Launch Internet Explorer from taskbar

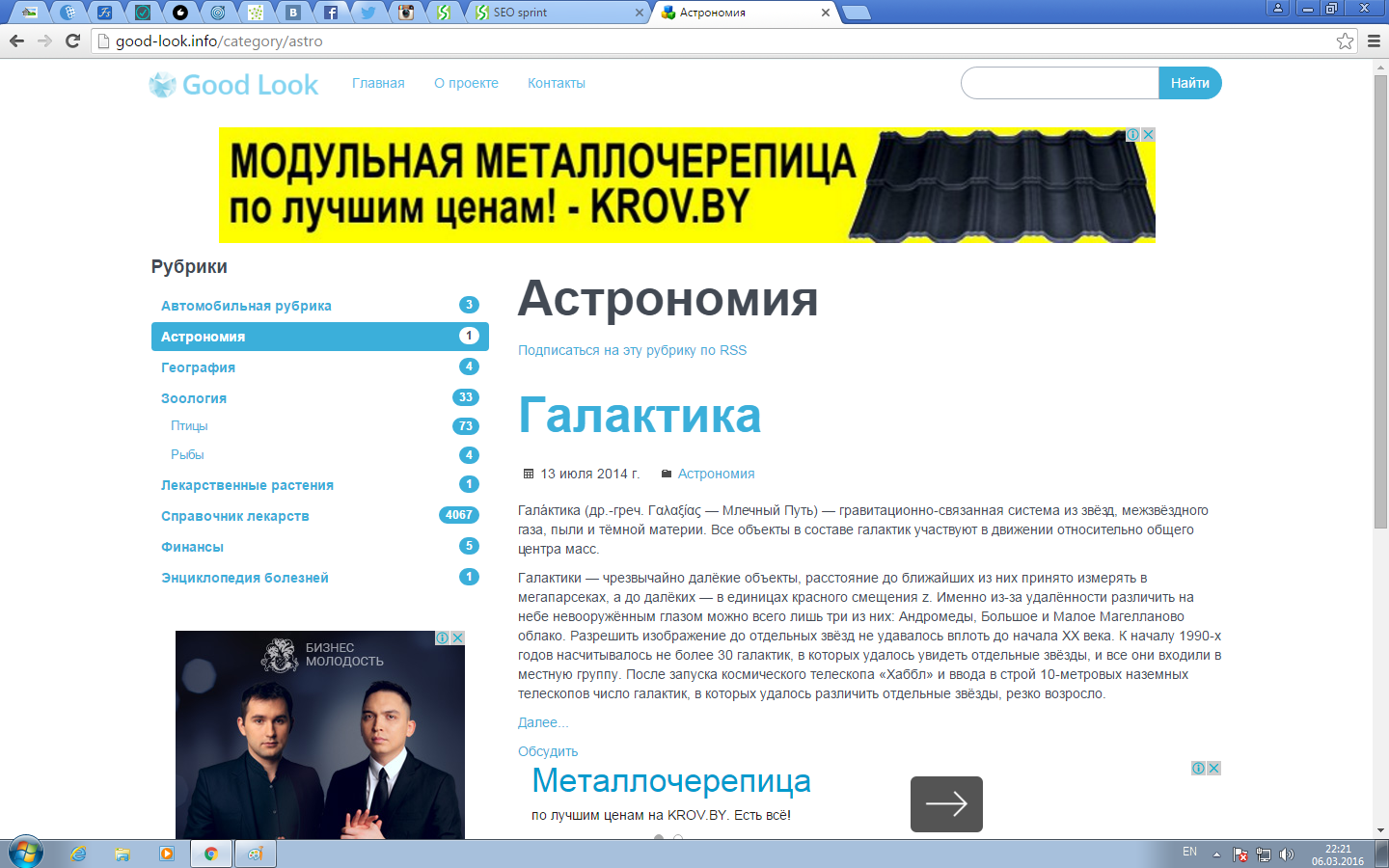coord(78,854)
